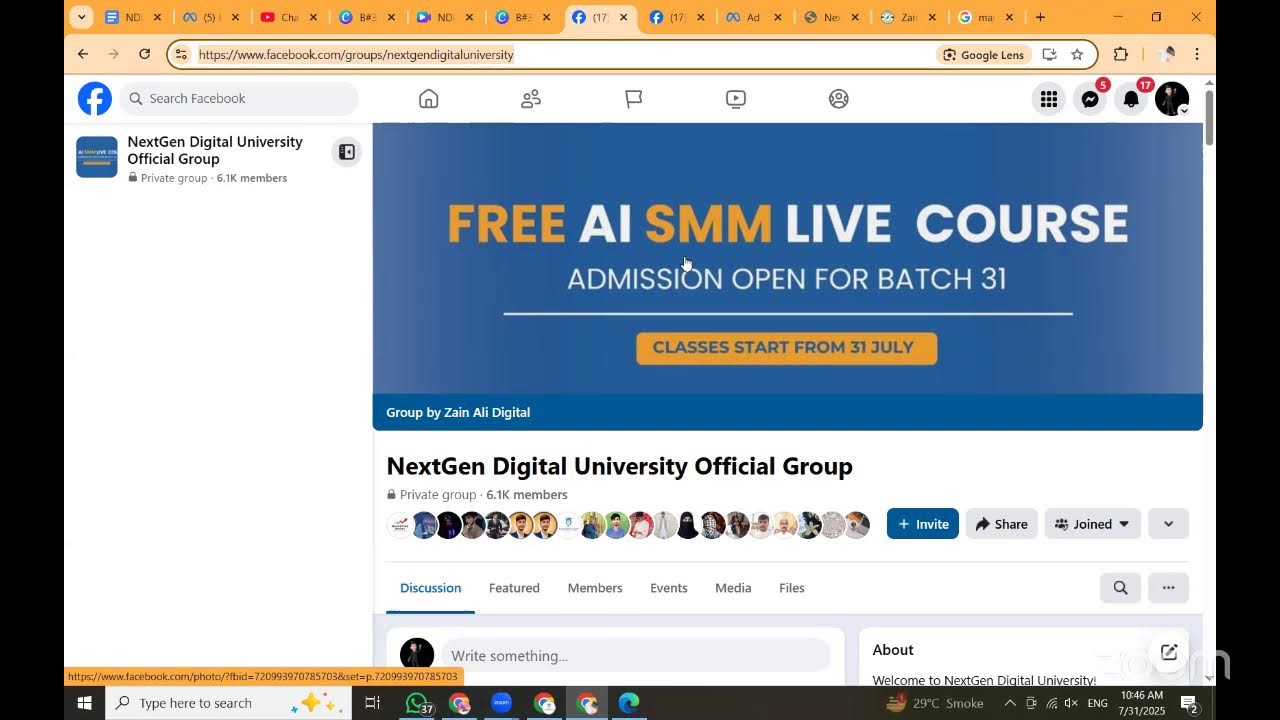Open Task View in taskbar
This screenshot has width=1280, height=720.
[373, 703]
